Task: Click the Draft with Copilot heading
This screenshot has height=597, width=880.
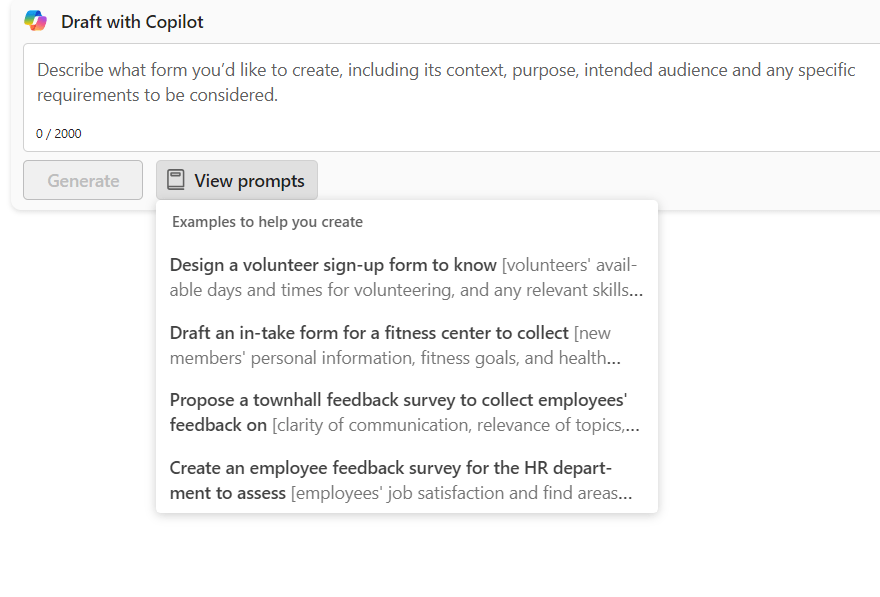Action: point(132,22)
